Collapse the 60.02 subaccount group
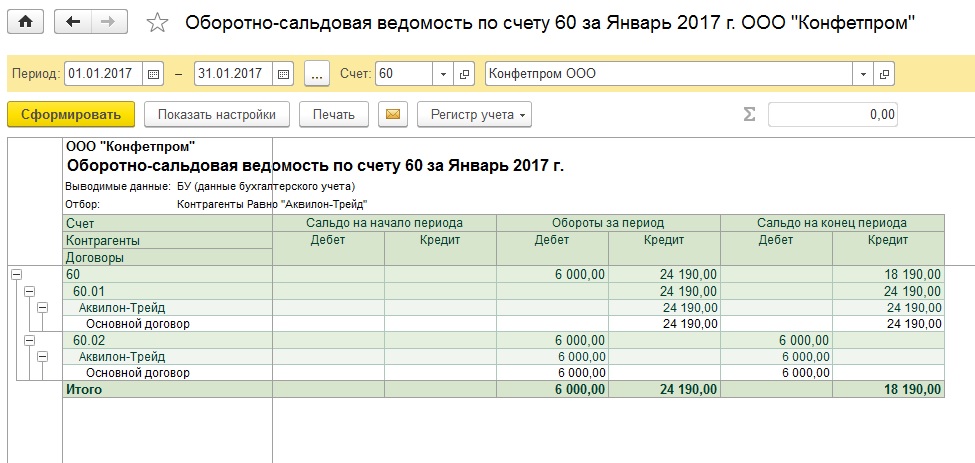Image resolution: width=975 pixels, height=463 pixels. tap(29, 340)
